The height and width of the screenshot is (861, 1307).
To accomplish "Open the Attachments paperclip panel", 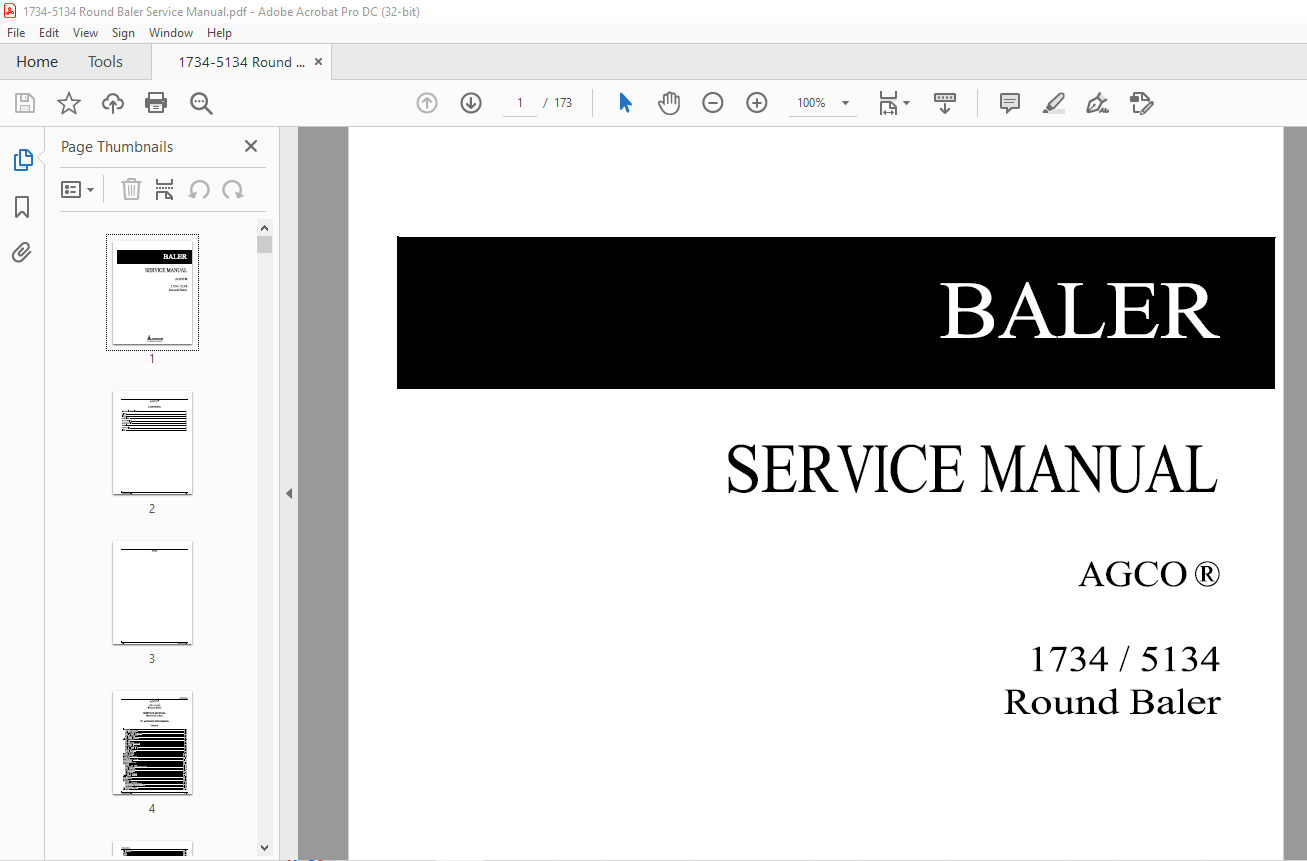I will [x=22, y=253].
